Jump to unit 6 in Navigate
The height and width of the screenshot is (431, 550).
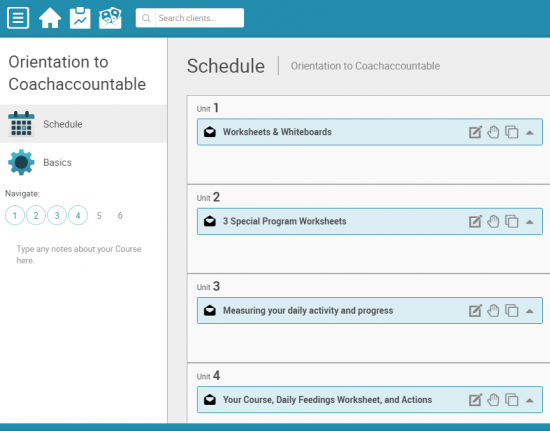[x=120, y=215]
